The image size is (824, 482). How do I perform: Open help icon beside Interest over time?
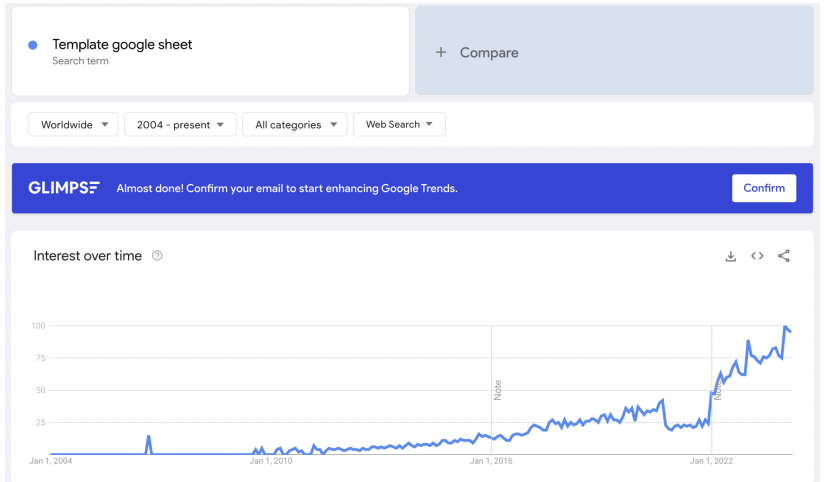(x=157, y=256)
